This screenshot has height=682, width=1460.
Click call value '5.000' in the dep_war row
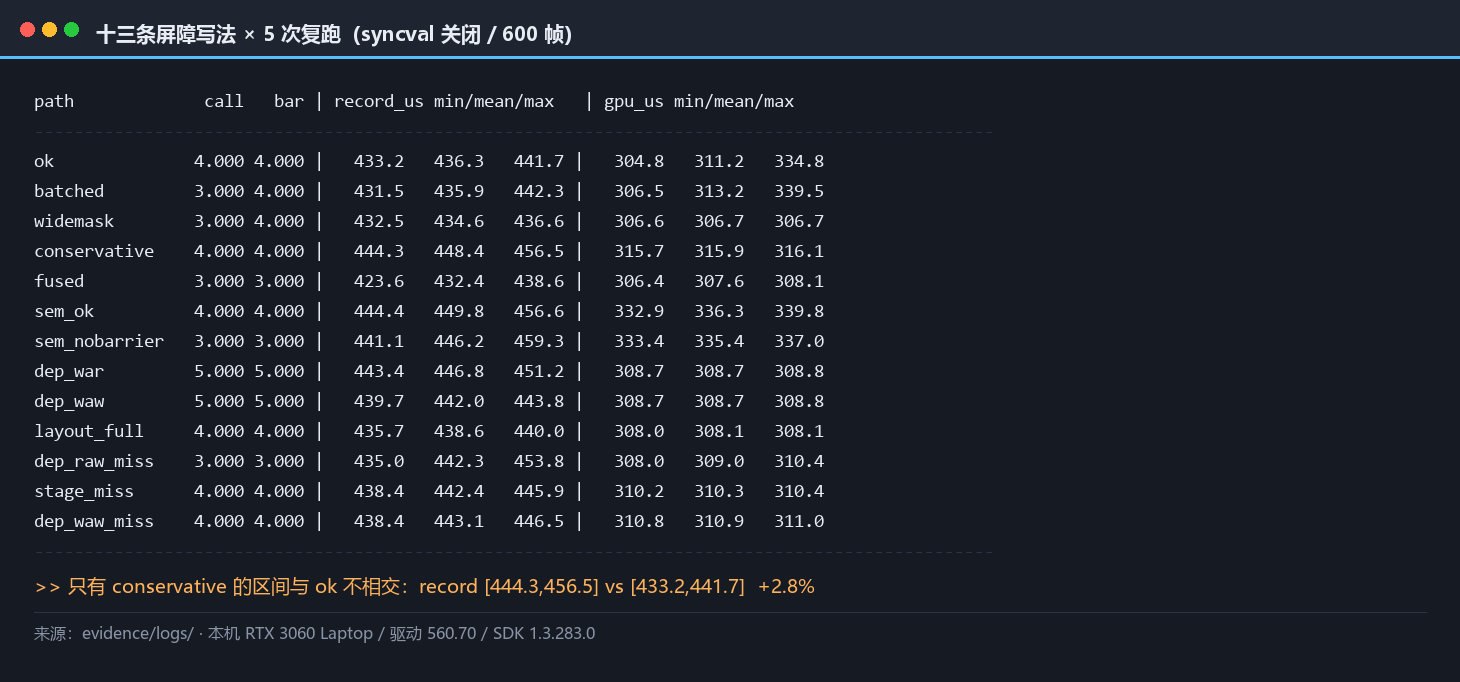coord(219,371)
